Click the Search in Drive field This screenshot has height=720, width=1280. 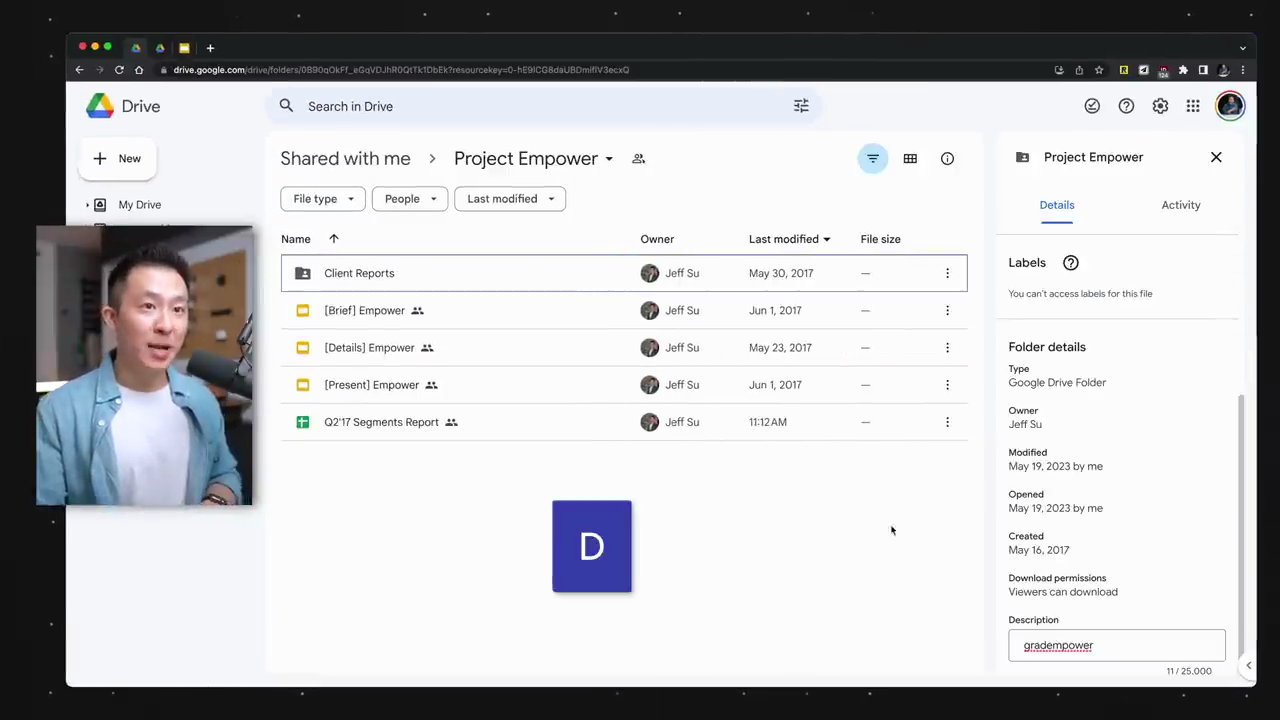(543, 106)
